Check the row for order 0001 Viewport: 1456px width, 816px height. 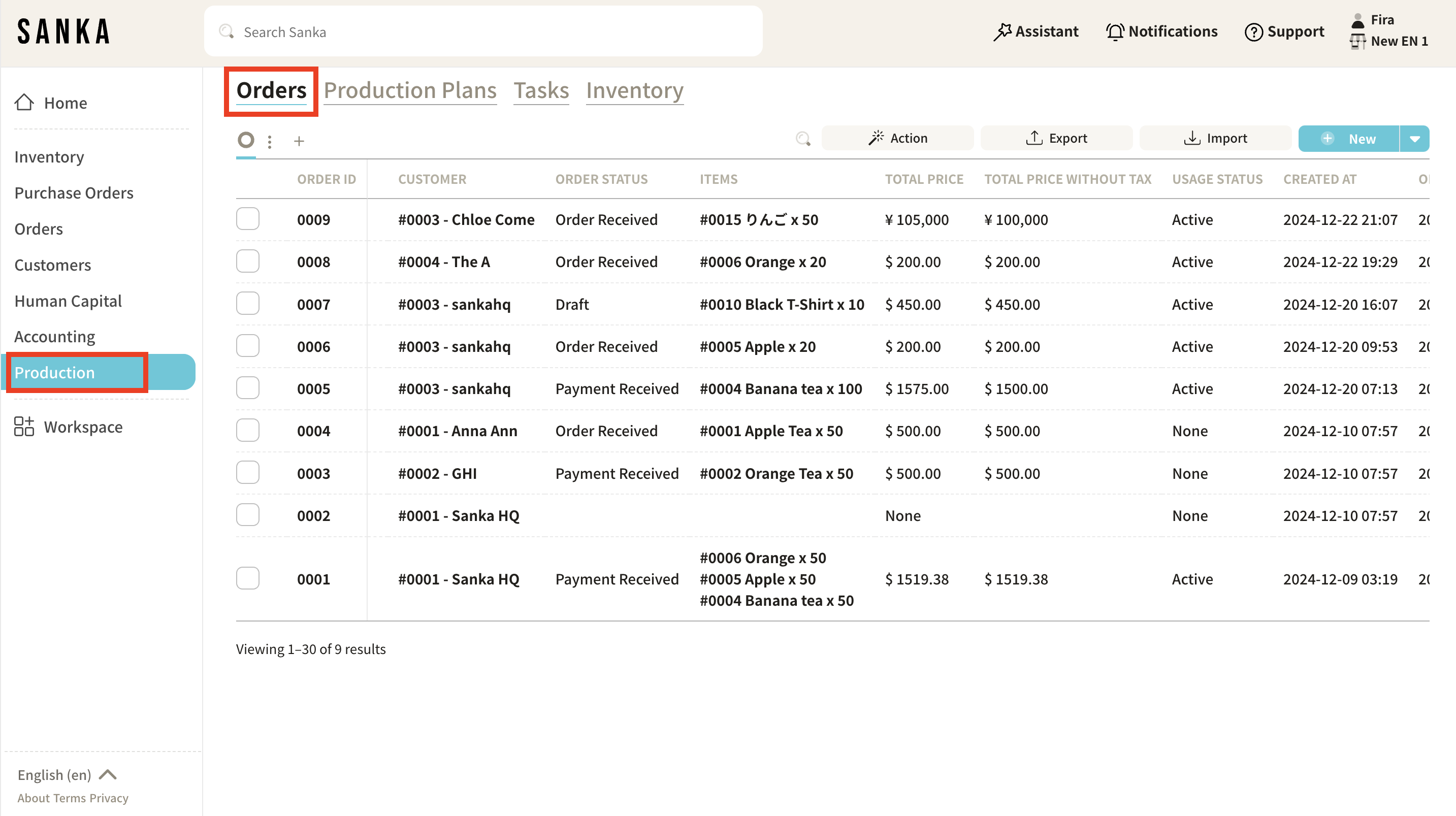(247, 579)
